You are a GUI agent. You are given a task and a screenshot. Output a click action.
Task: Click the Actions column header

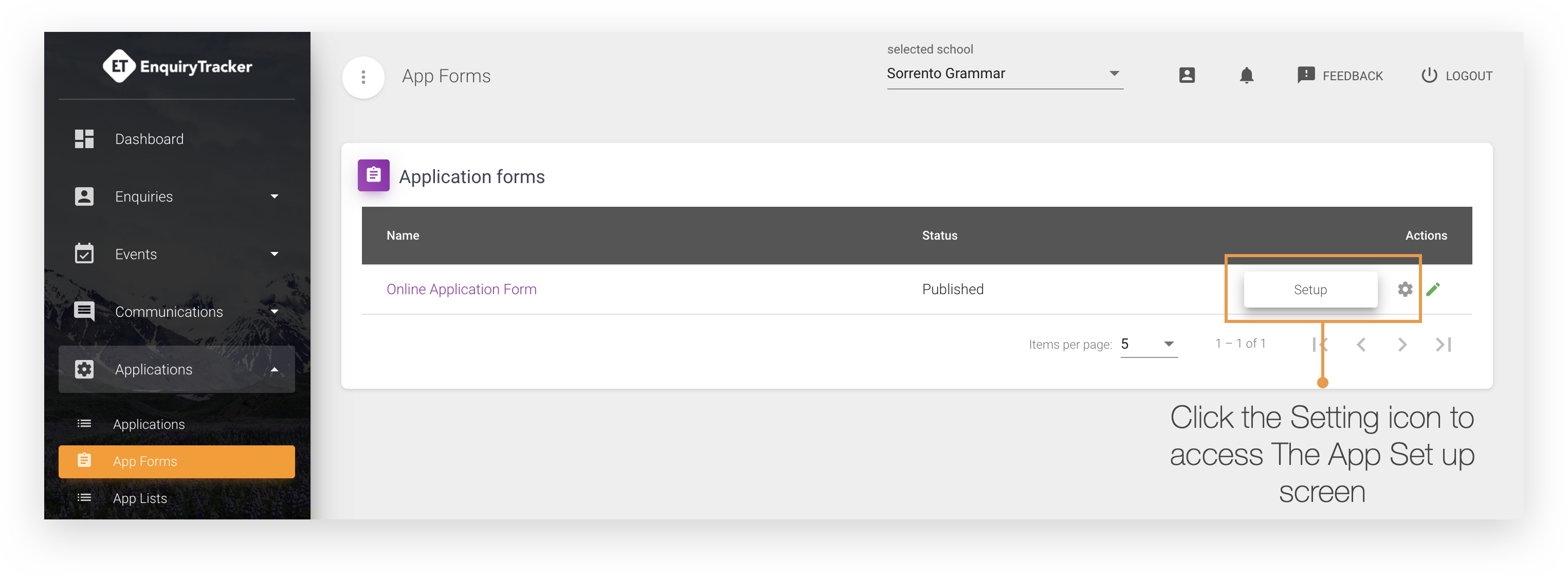(1426, 236)
